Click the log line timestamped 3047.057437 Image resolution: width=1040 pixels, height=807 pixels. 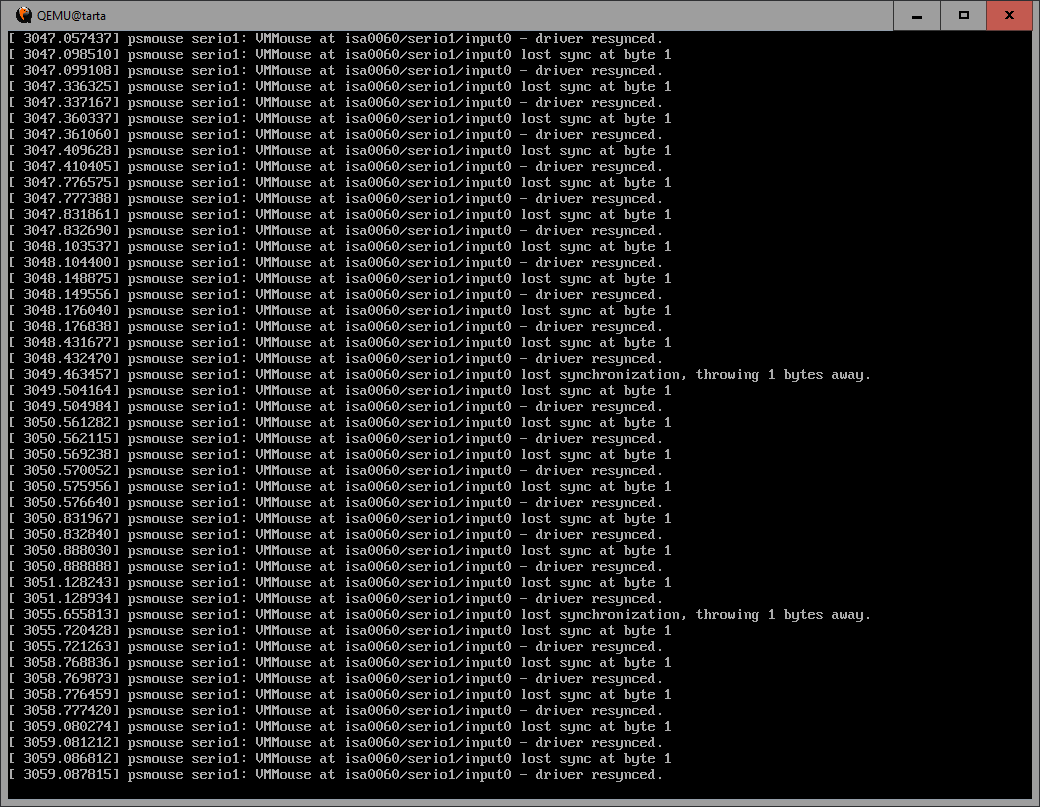pos(335,39)
